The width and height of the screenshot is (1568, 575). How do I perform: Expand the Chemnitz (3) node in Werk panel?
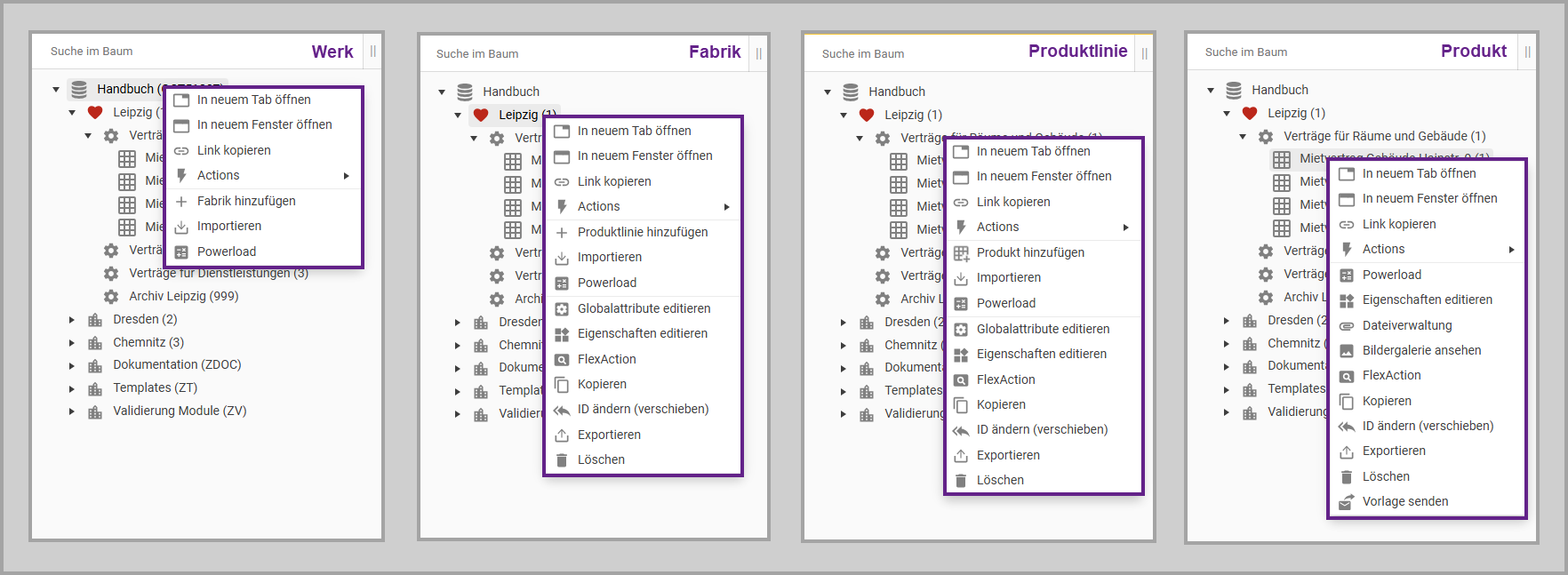[x=72, y=343]
